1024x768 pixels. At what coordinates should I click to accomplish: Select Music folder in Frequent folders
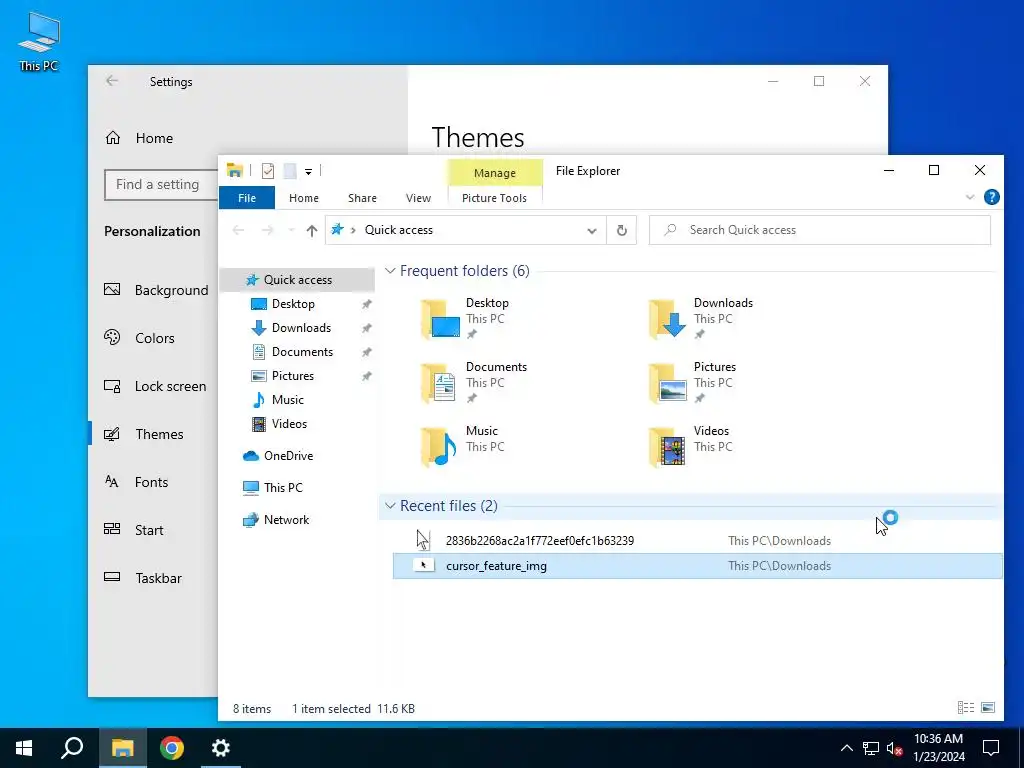coord(461,447)
